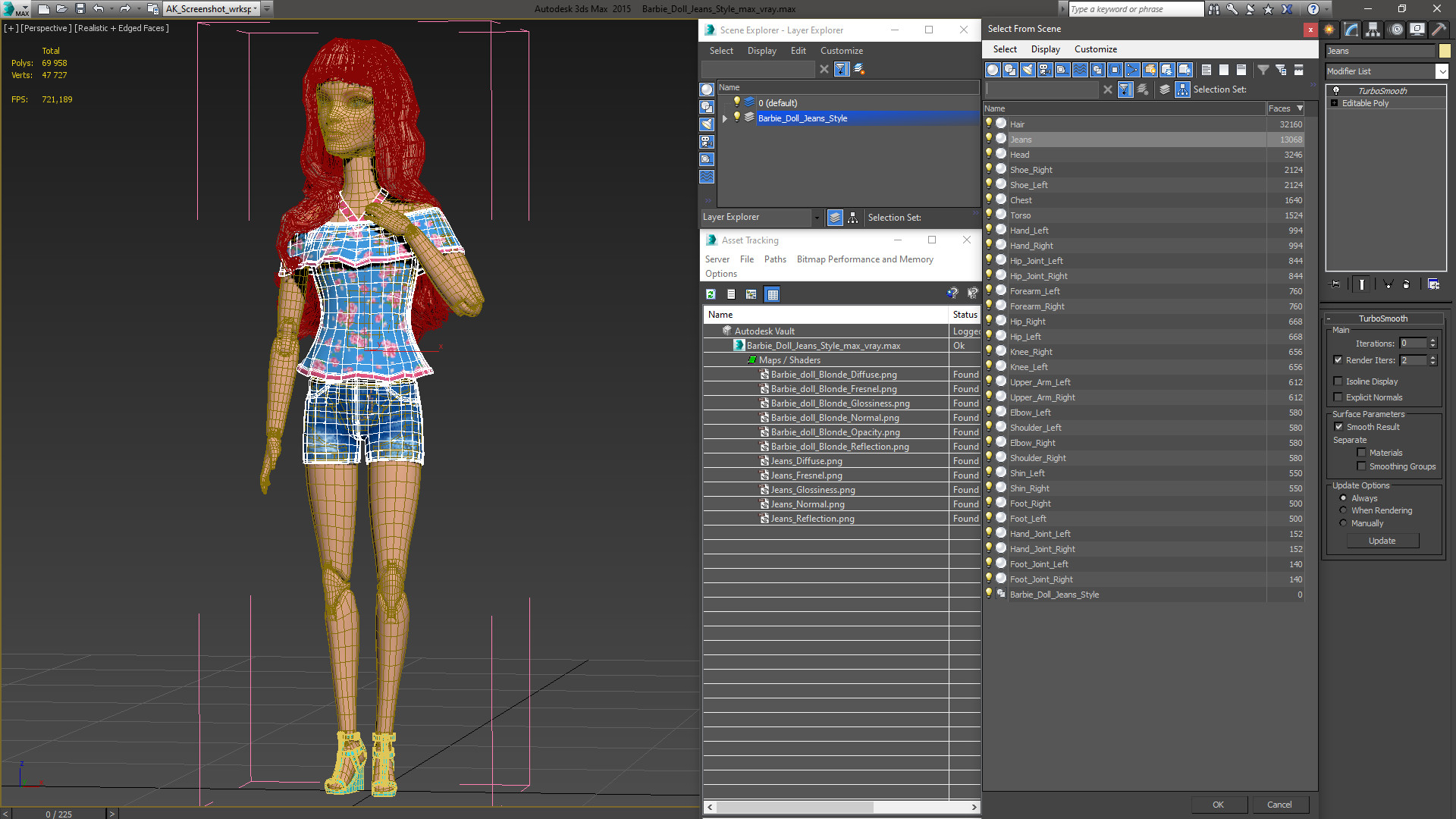Open the Modifier List dropdown
The height and width of the screenshot is (819, 1456).
(1442, 71)
